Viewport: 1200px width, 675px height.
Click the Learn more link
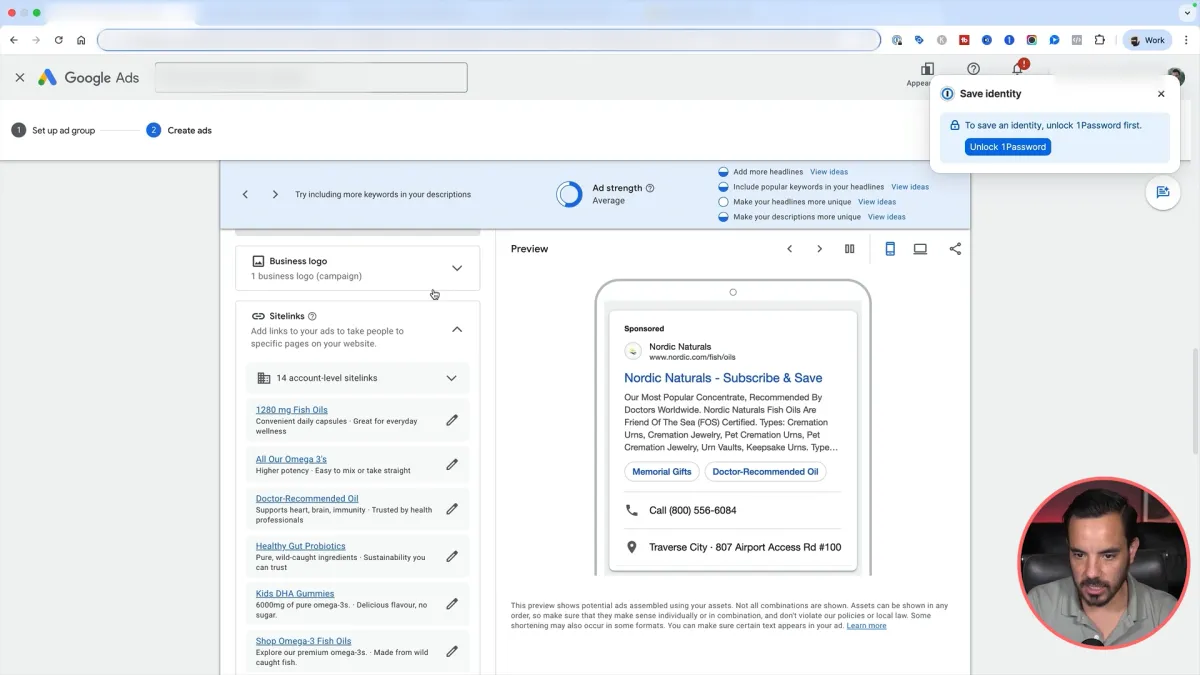(866, 626)
